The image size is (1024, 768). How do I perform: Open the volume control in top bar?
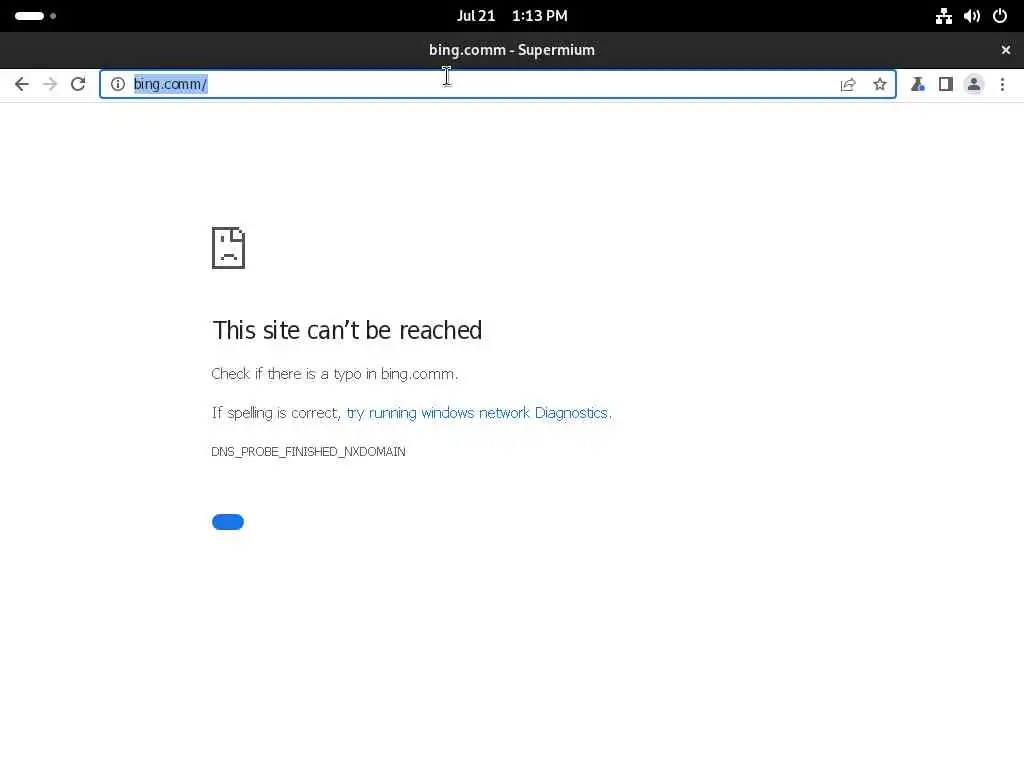click(x=972, y=16)
